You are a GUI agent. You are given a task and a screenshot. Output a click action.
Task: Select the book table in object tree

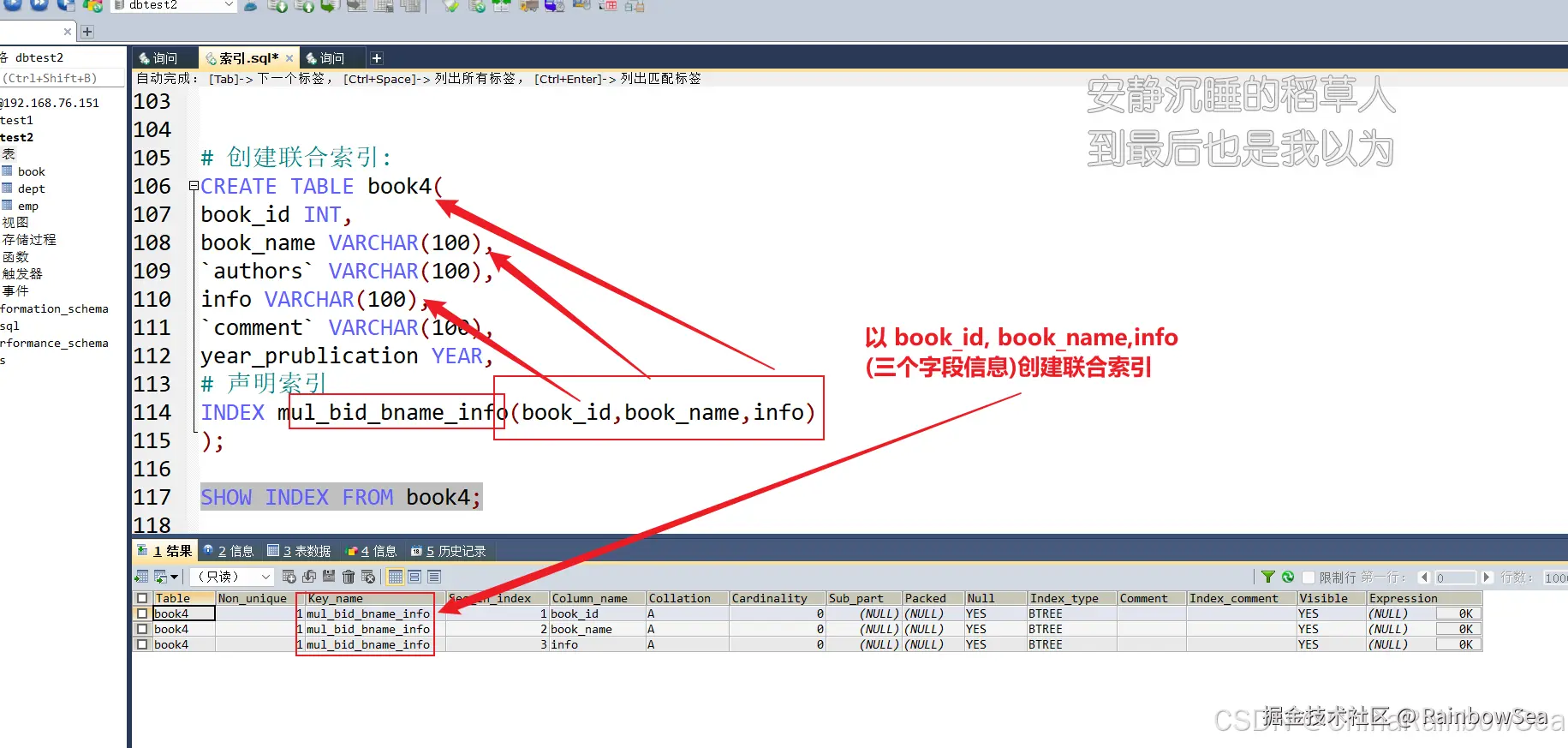point(31,171)
